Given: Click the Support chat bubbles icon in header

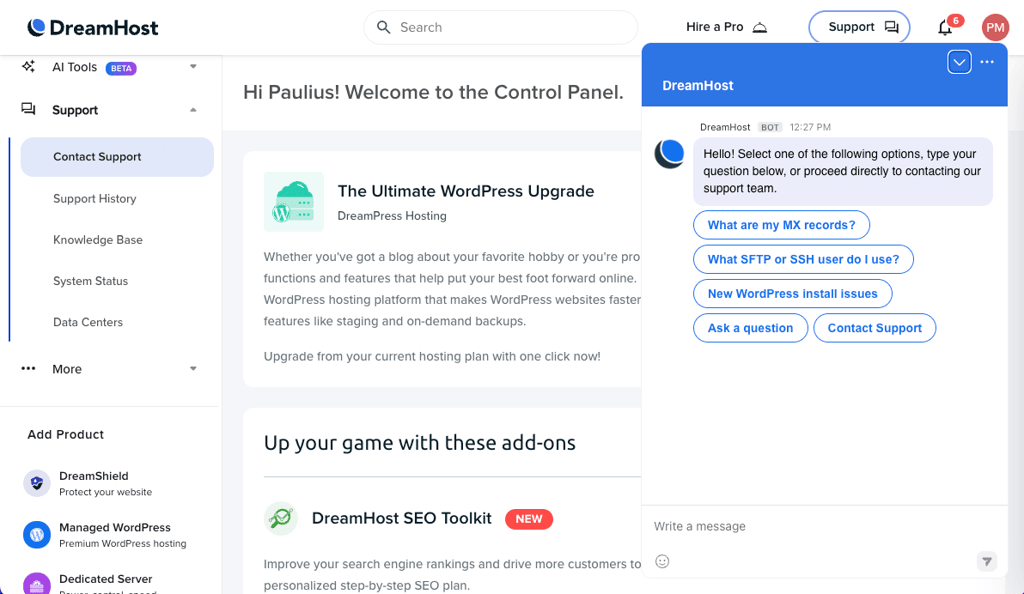Looking at the screenshot, I should point(891,27).
